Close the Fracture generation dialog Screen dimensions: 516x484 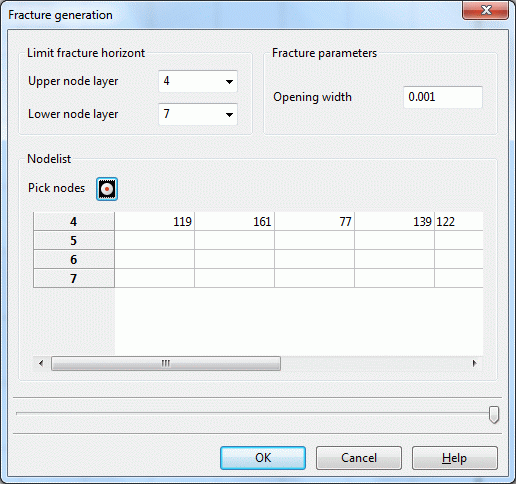click(485, 10)
